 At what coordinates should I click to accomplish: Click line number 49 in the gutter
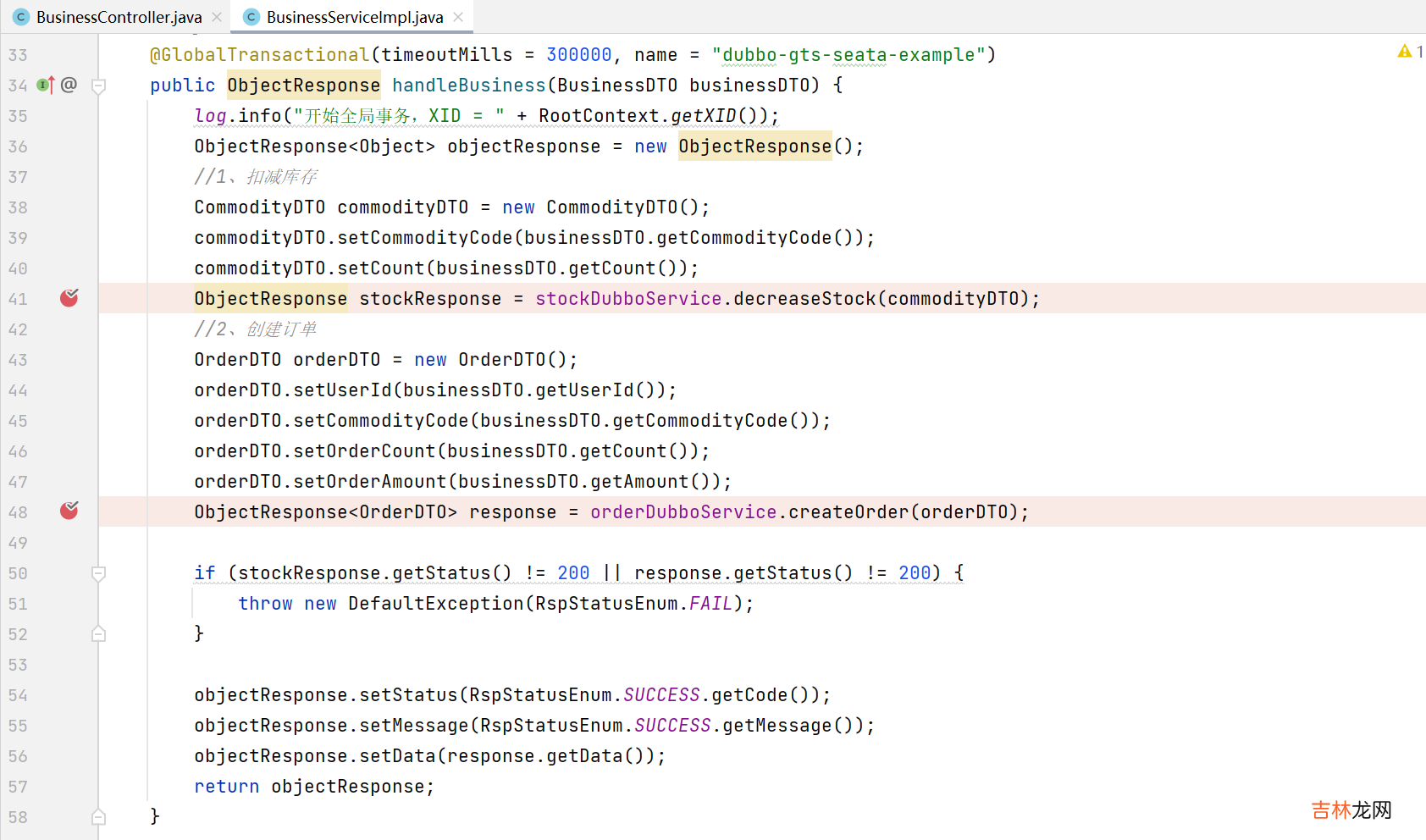(x=19, y=543)
